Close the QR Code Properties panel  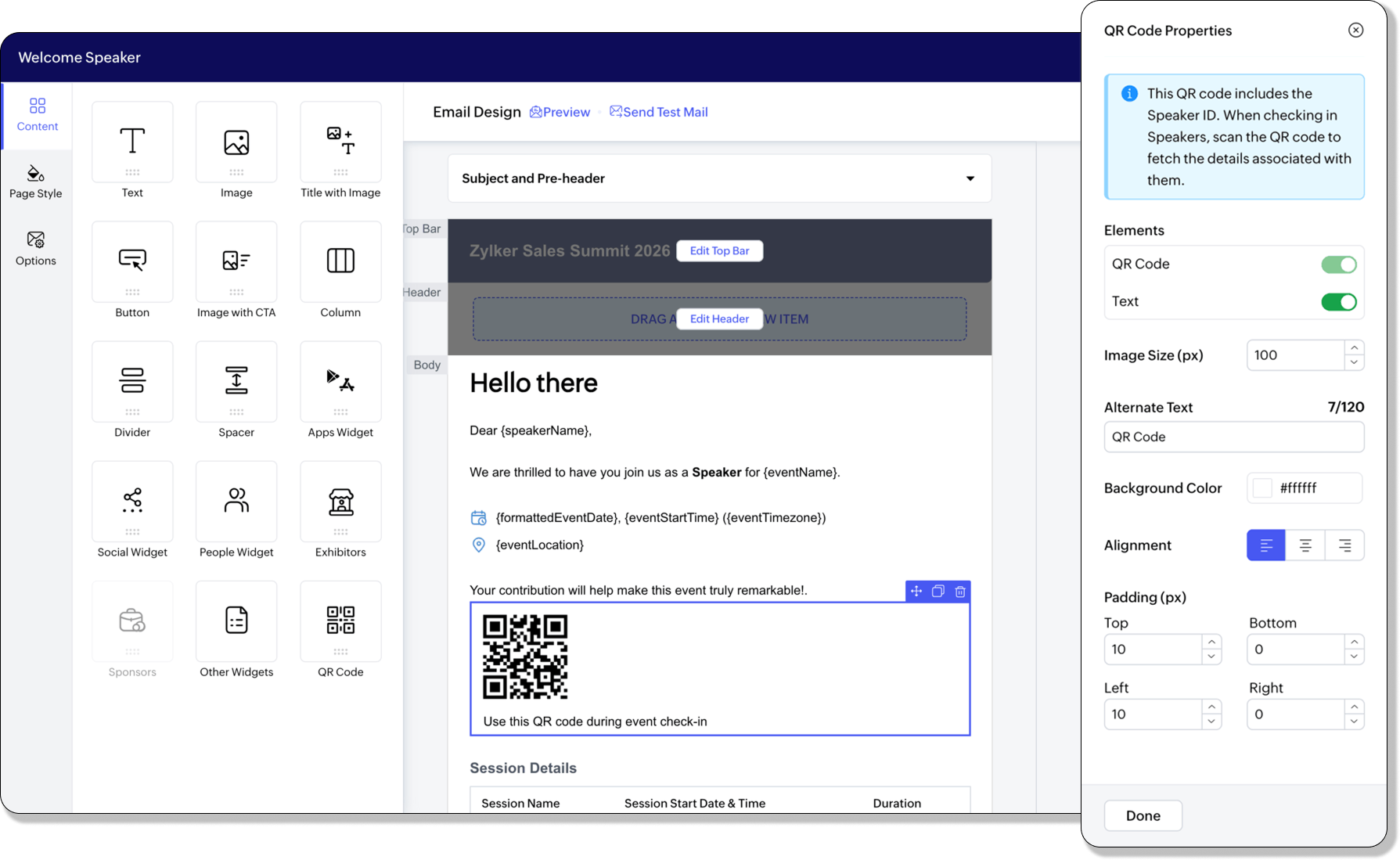[1356, 31]
